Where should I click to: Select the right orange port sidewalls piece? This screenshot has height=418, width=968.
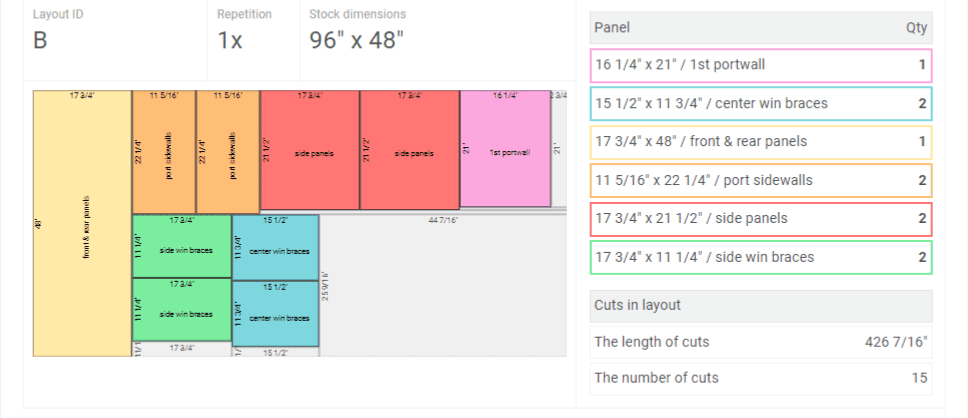[228, 152]
